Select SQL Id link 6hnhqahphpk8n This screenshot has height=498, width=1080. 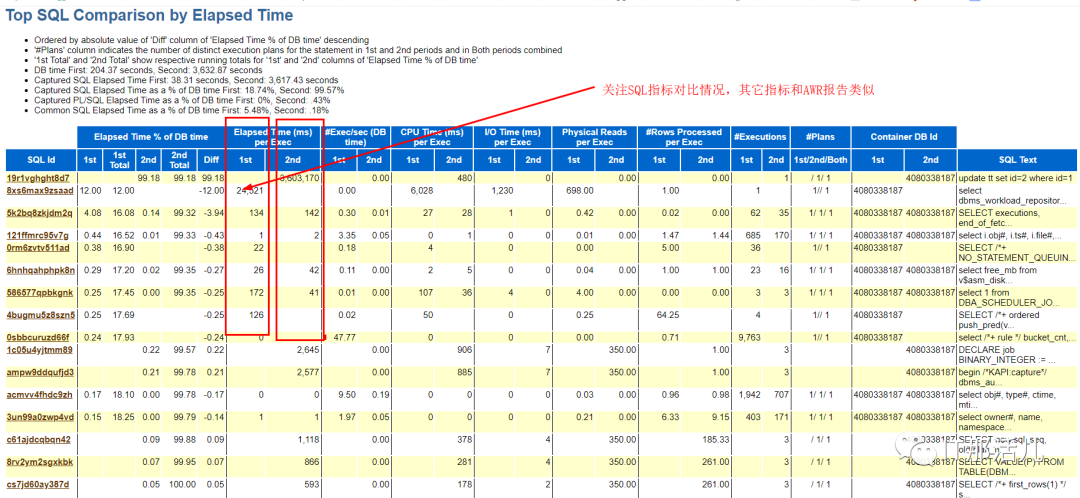[x=41, y=269]
